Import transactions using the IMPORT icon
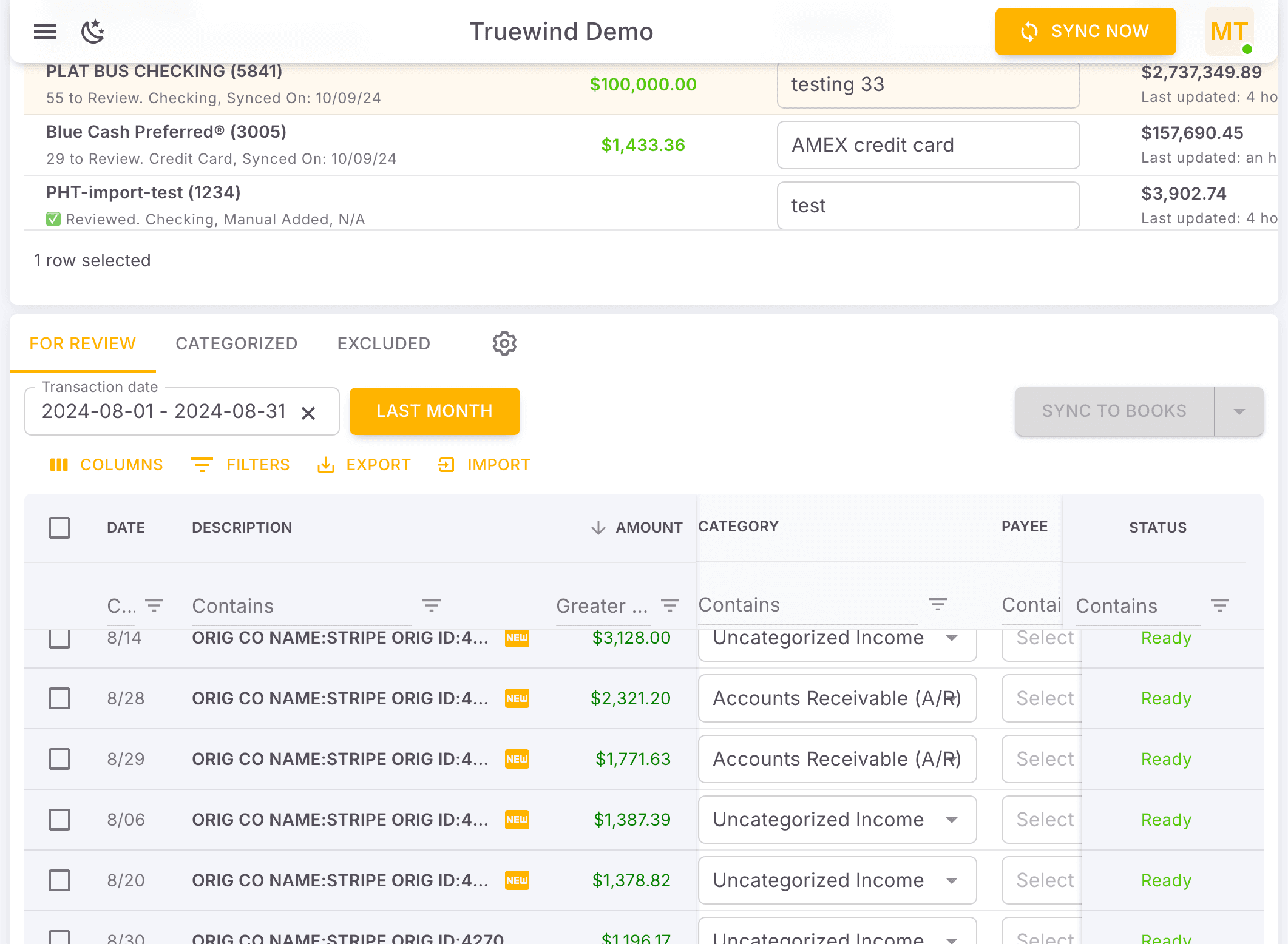This screenshot has height=944, width=1288. [x=484, y=465]
